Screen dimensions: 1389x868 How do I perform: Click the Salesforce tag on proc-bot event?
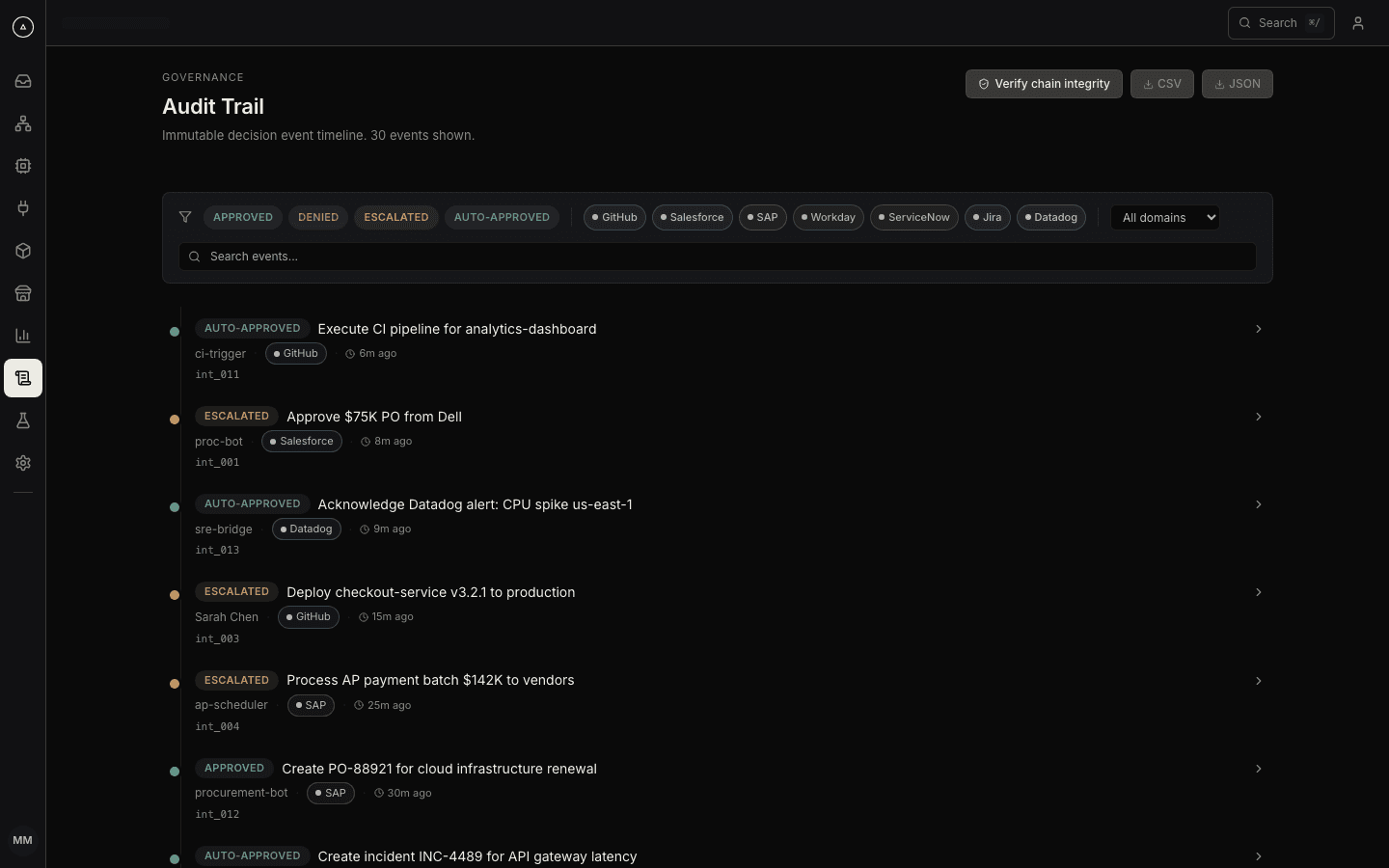[302, 442]
